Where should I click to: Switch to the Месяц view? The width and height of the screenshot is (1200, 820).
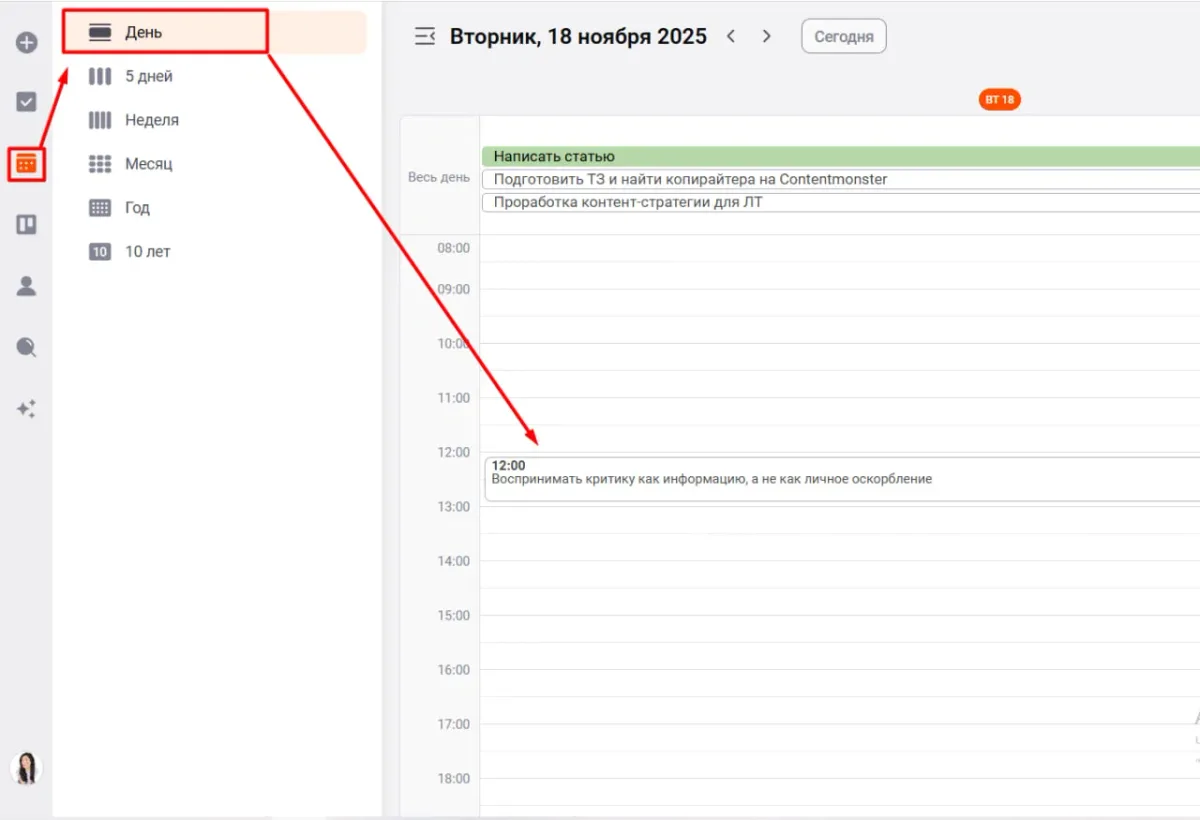tap(148, 164)
